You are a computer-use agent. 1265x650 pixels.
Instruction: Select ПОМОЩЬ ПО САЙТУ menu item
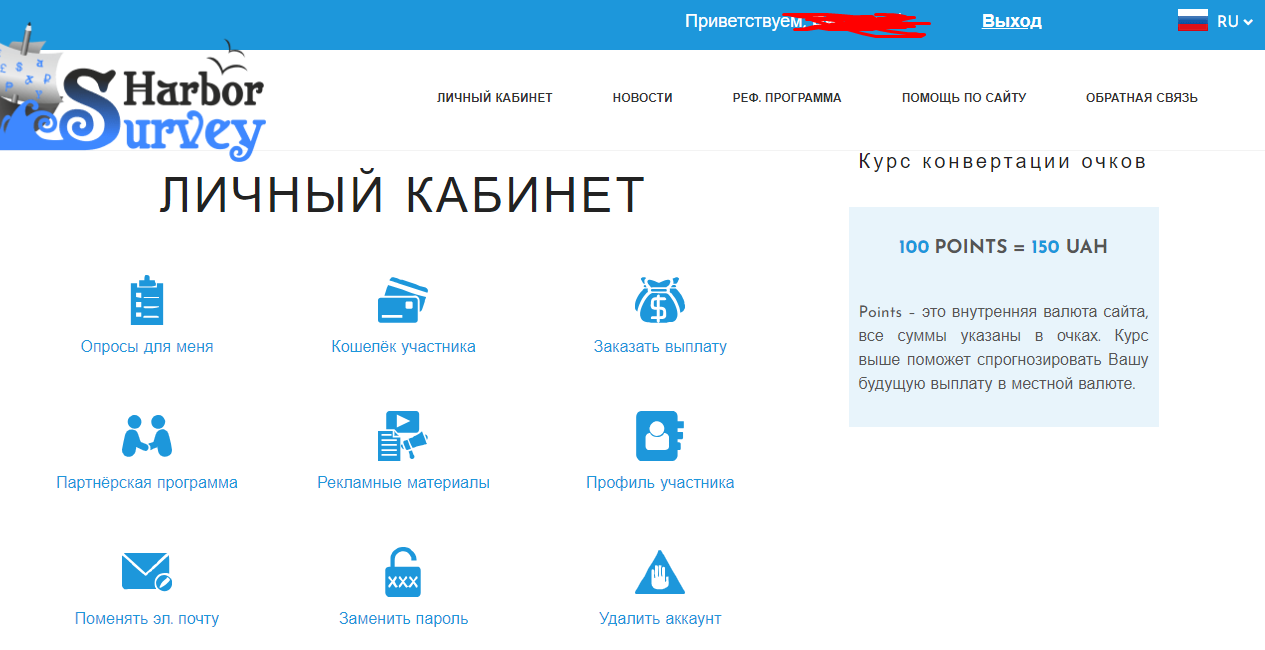point(964,98)
